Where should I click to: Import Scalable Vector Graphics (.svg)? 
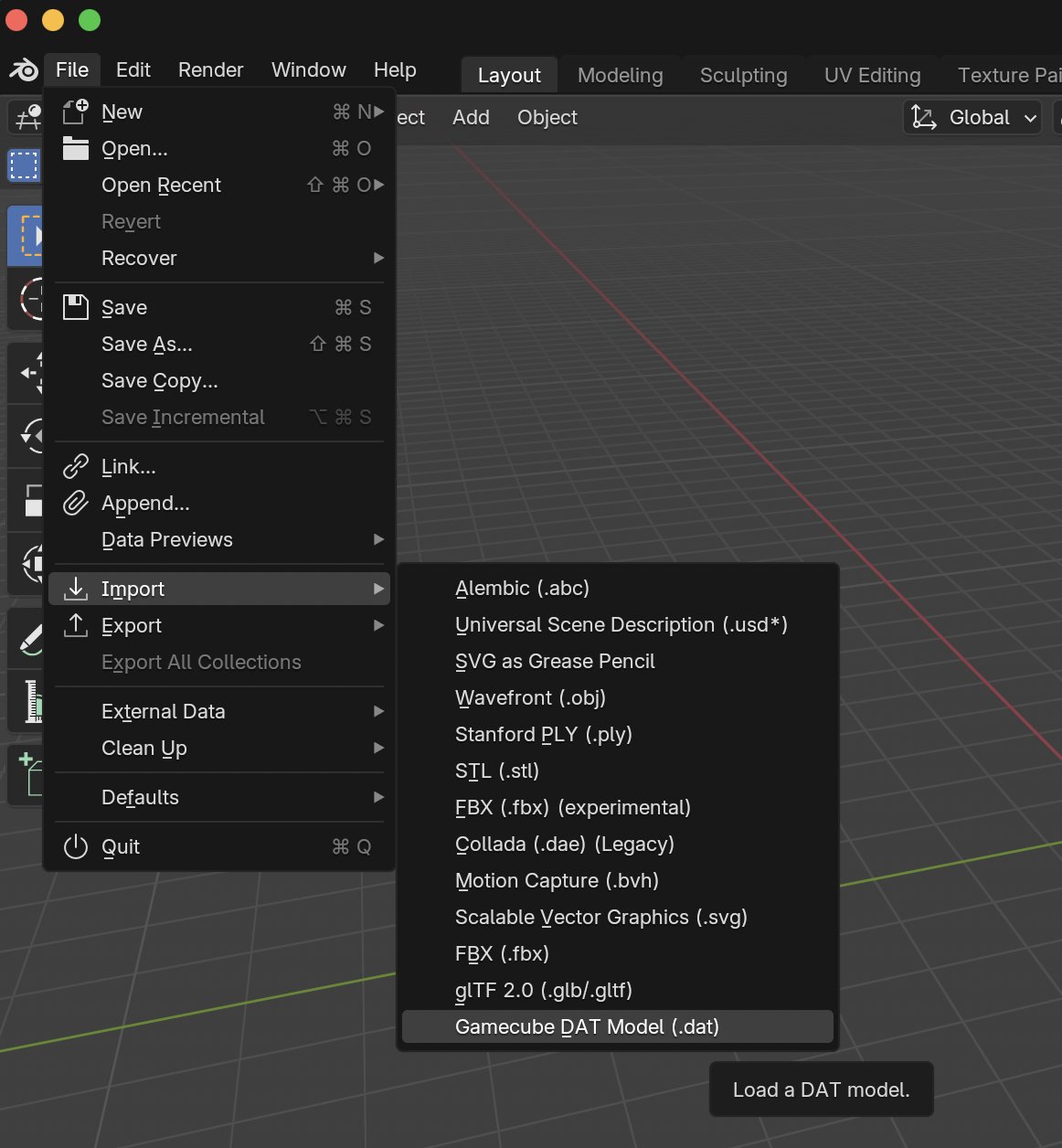tap(618, 917)
